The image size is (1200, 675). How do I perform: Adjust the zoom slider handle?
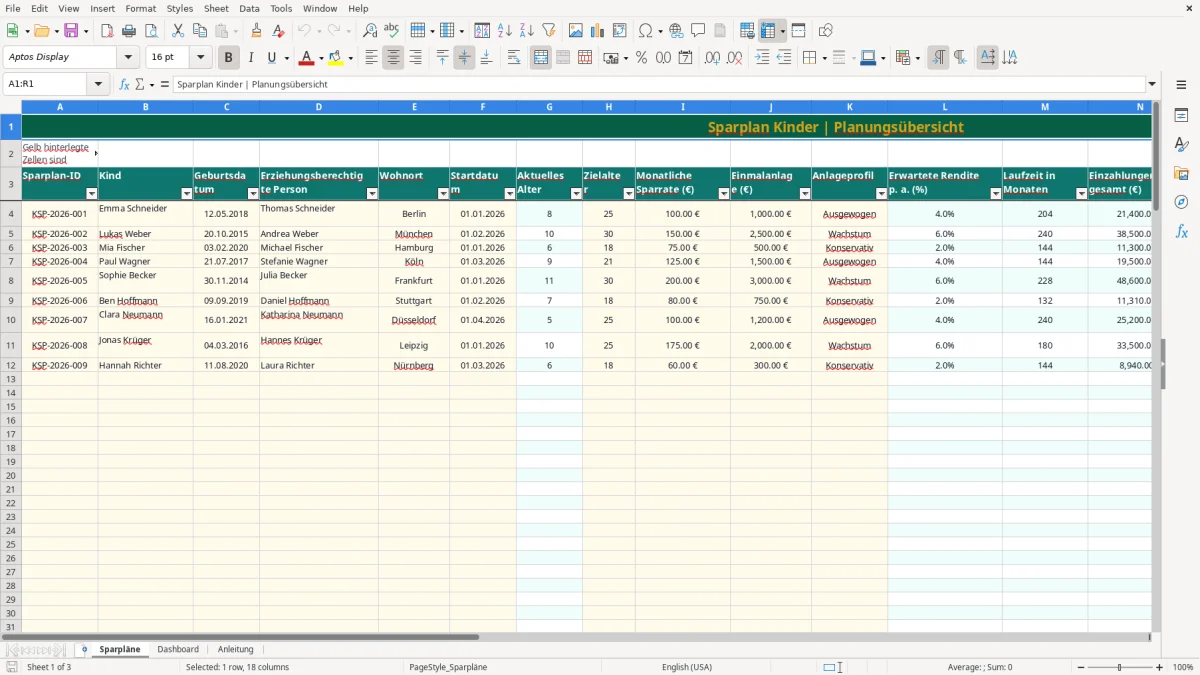click(1119, 667)
